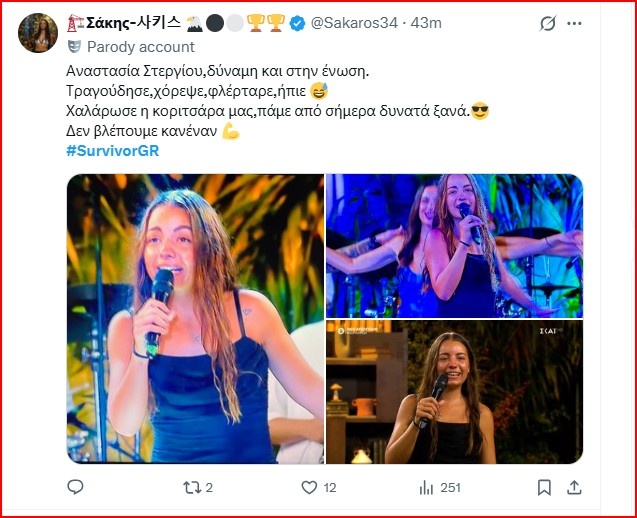Click the blue verified badge
The image size is (637, 518).
tap(297, 23)
